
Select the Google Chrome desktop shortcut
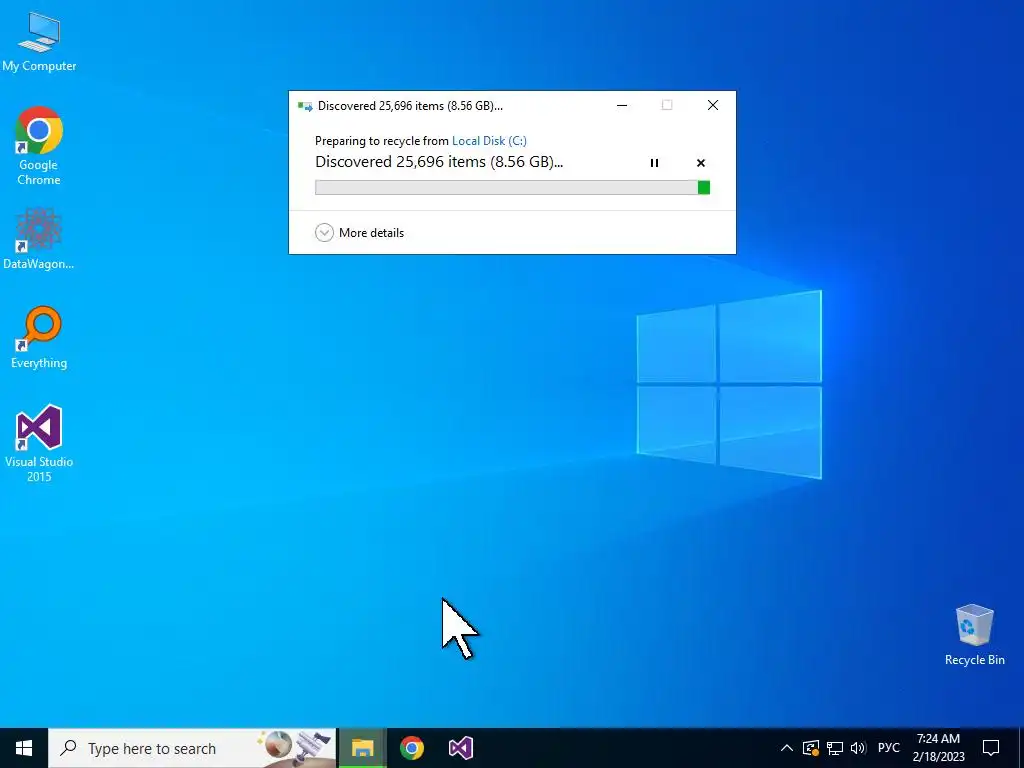point(39,145)
